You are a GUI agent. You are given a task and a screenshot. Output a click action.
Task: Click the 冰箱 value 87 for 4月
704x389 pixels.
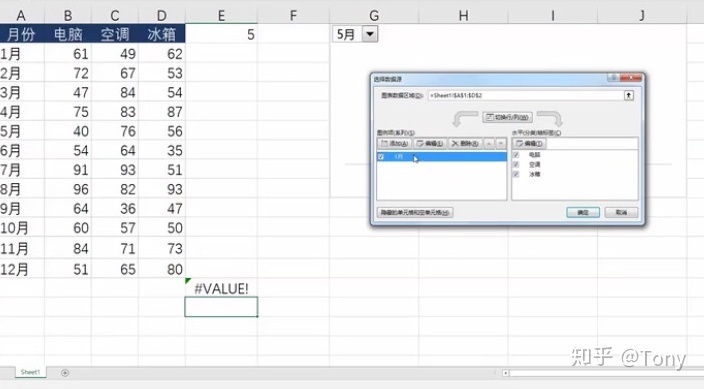[x=162, y=112]
